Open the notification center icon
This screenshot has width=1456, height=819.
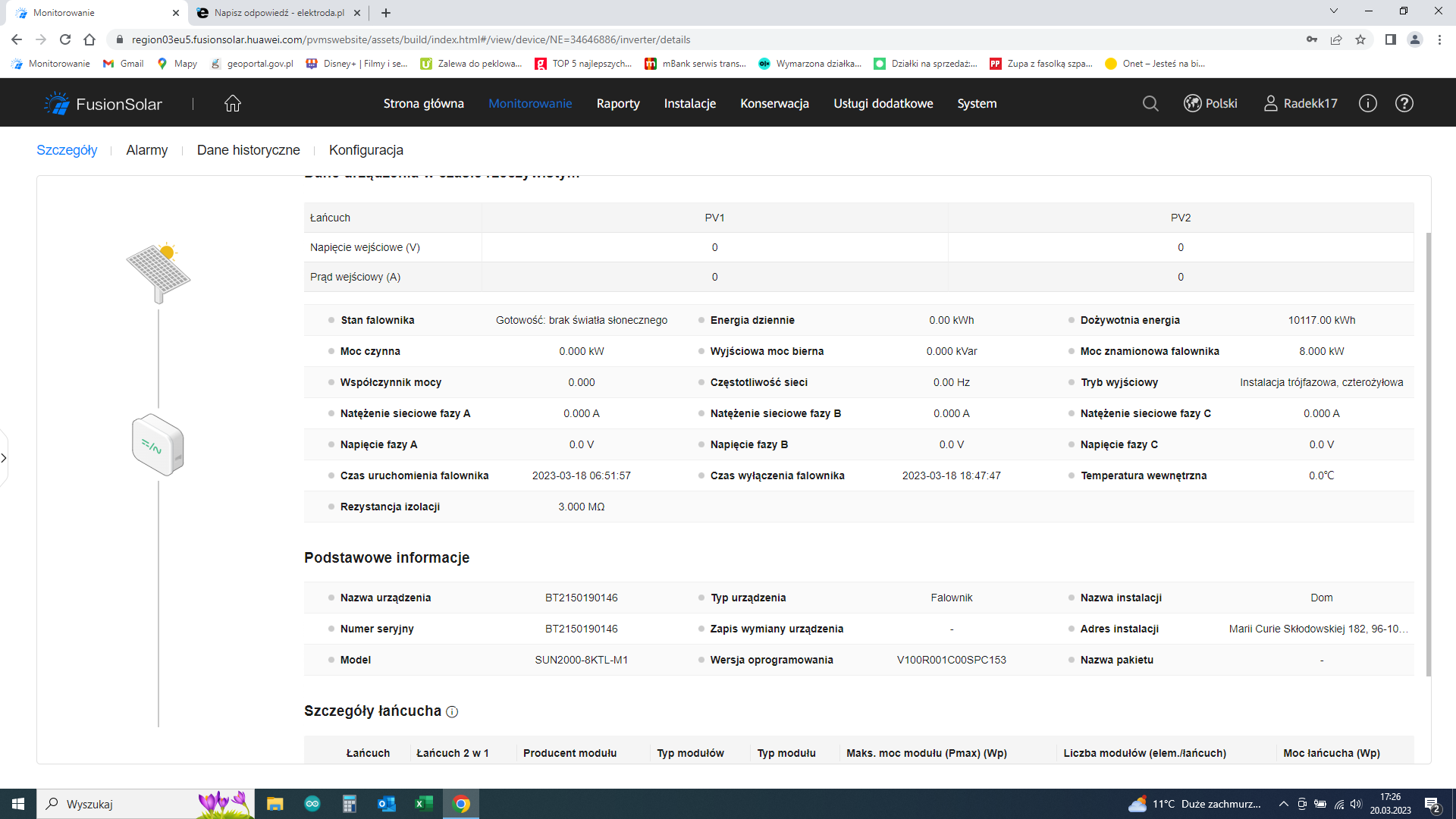(x=1432, y=805)
